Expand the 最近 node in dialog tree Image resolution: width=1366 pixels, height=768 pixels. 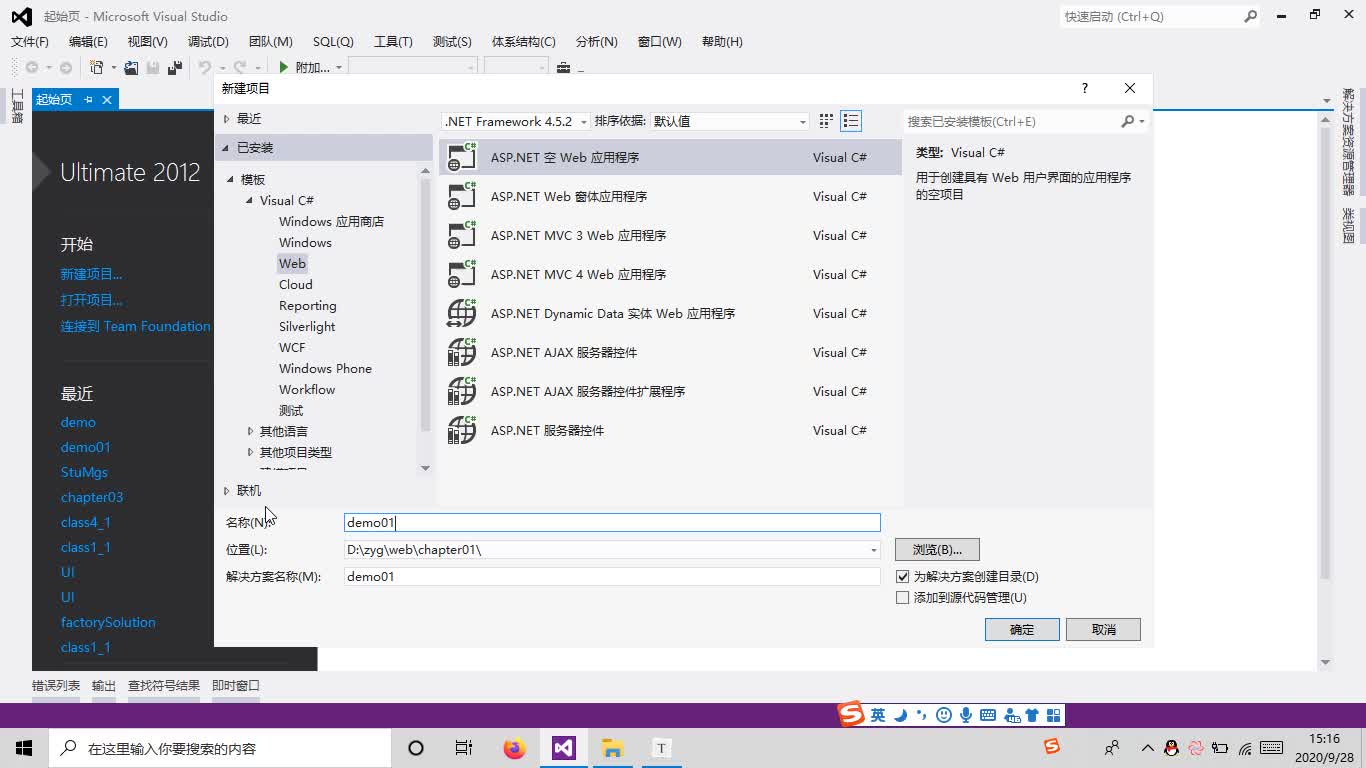coord(227,119)
